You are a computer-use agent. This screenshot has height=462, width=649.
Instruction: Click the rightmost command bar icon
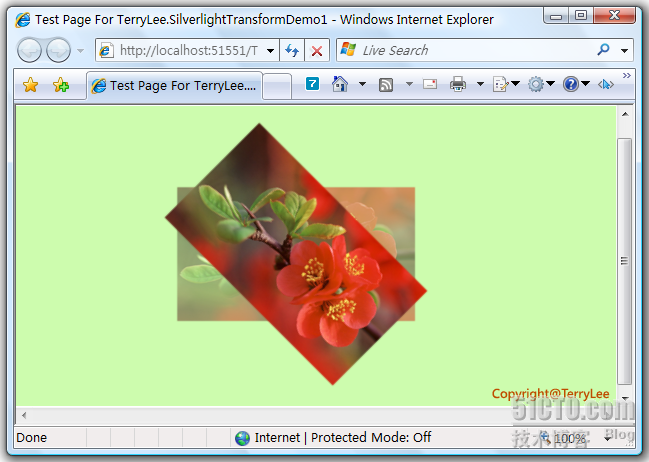(606, 84)
